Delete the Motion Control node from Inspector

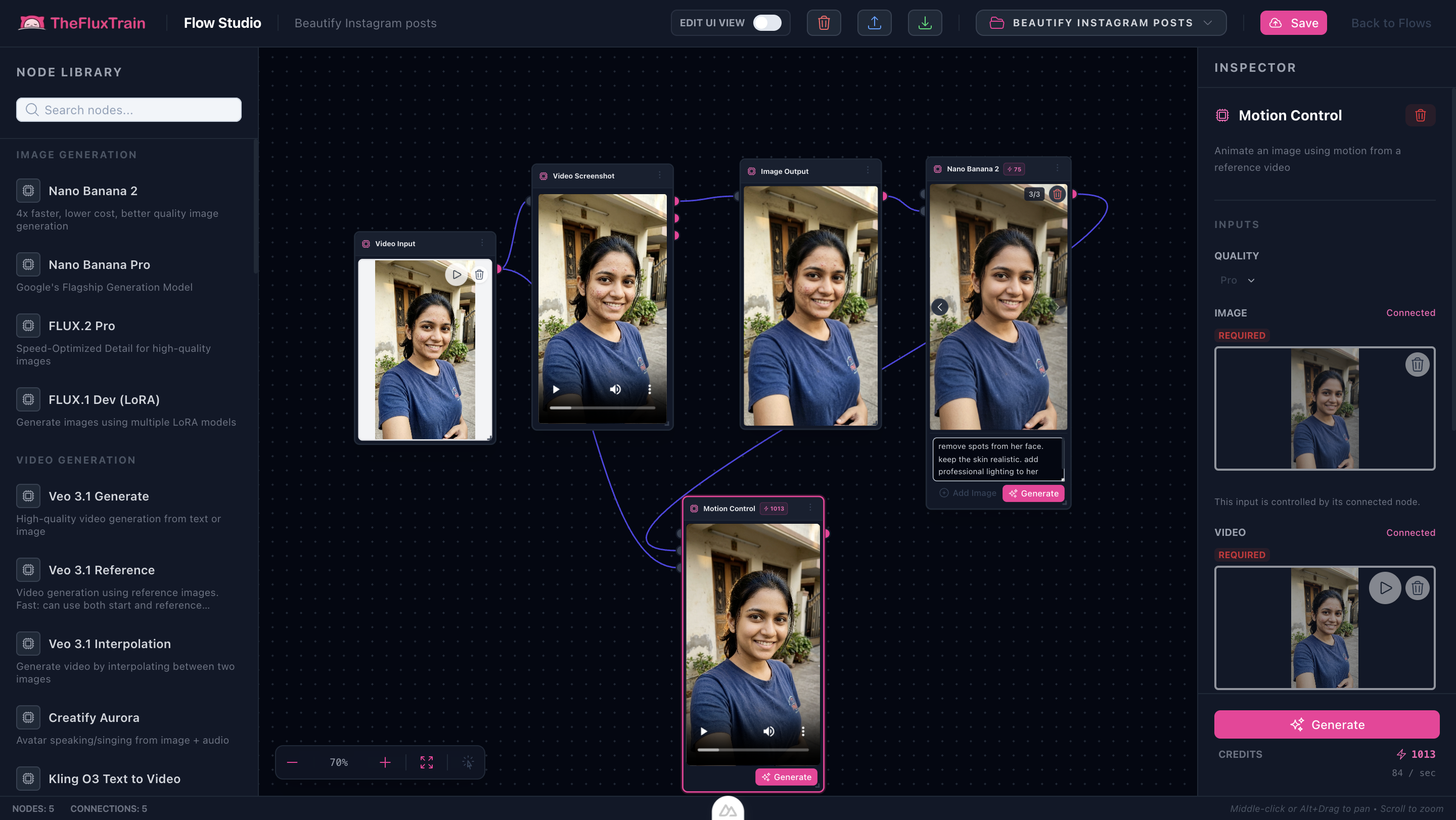1420,115
